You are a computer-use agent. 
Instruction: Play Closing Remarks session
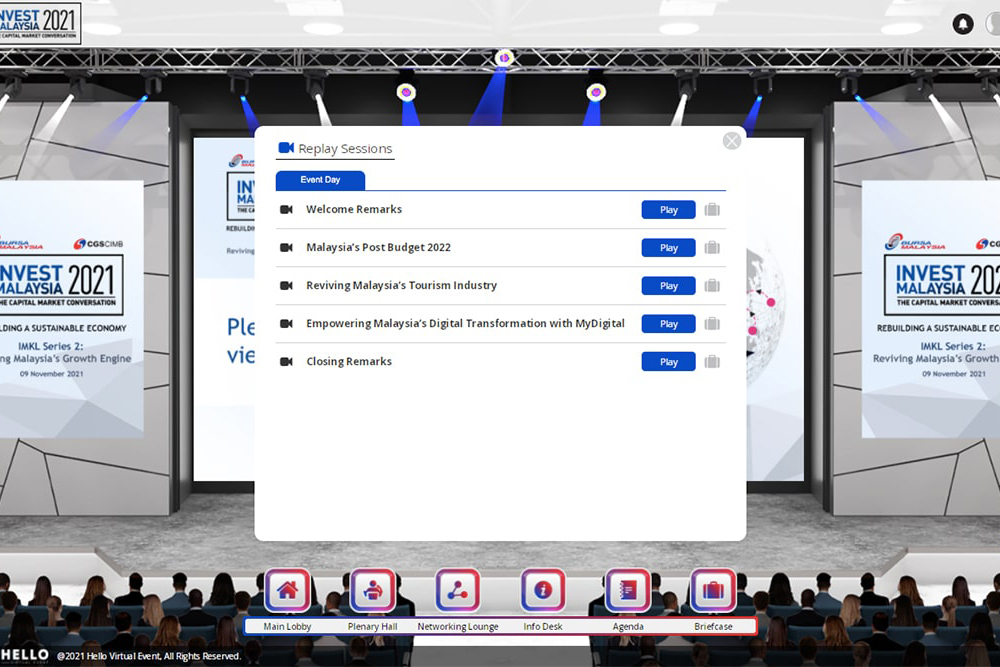[x=668, y=362]
